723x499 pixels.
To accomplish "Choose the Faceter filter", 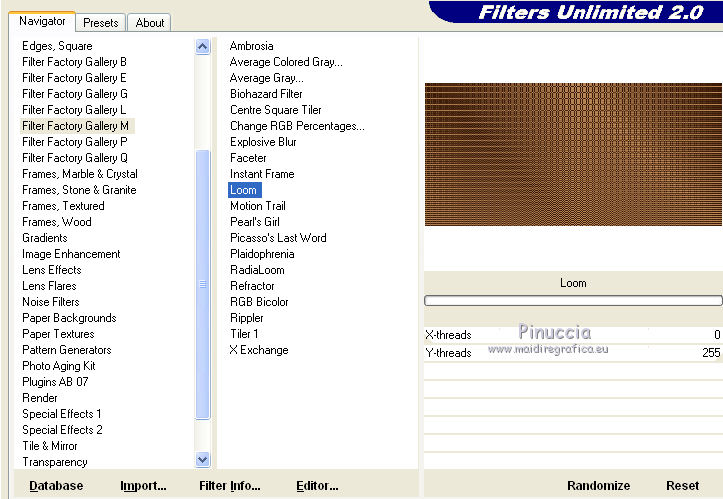I will (x=248, y=158).
